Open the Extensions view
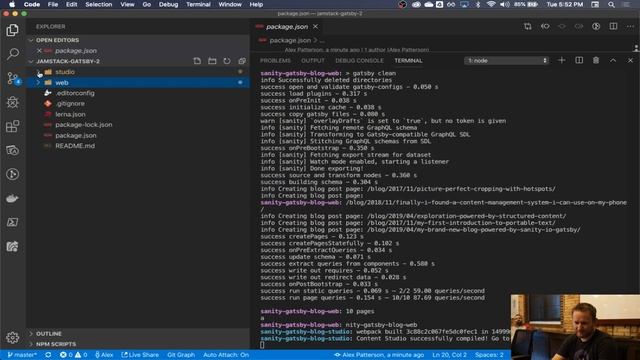Screen dimensions: 640x360 tap(12, 126)
